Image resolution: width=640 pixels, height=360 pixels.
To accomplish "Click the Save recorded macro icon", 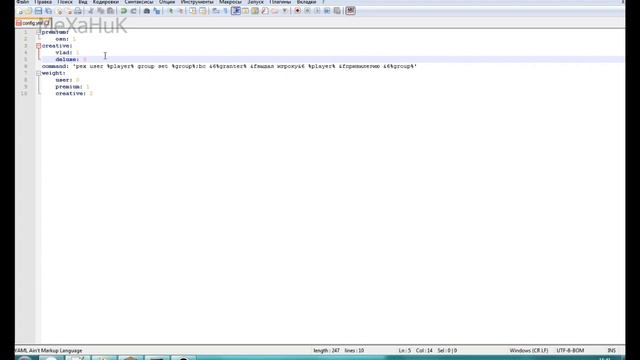I will 337,11.
